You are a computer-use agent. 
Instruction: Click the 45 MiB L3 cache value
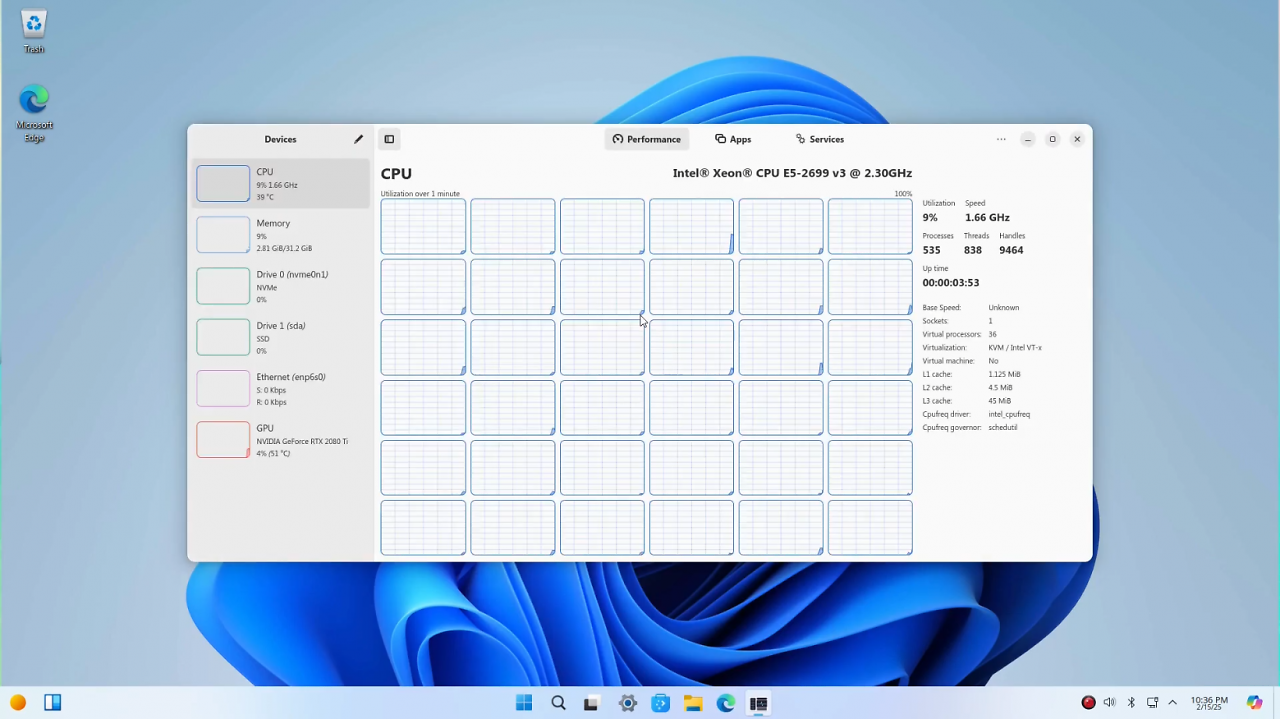tap(1000, 401)
